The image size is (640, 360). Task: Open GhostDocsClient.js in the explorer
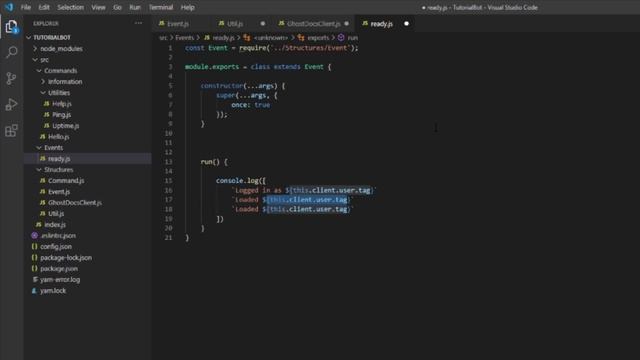[75, 203]
